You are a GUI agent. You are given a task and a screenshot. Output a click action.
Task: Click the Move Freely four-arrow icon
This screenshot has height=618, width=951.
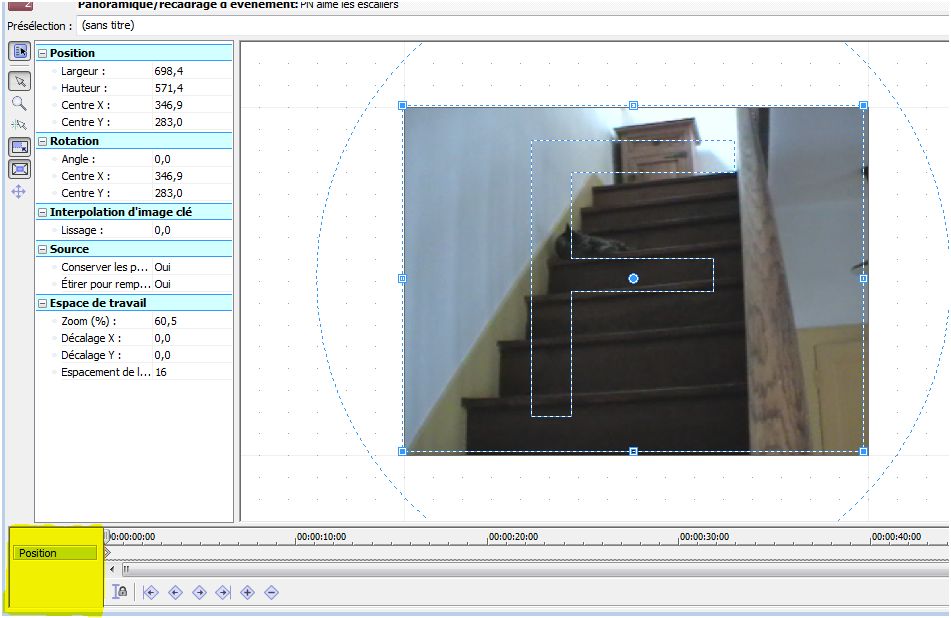tap(19, 192)
